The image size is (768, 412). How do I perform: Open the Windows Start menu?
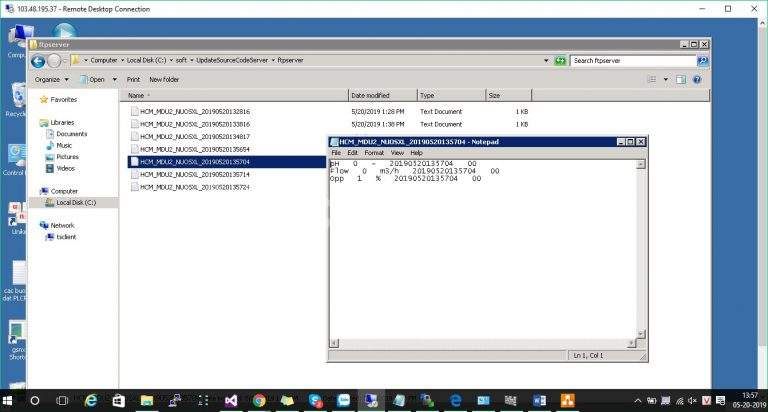point(7,401)
